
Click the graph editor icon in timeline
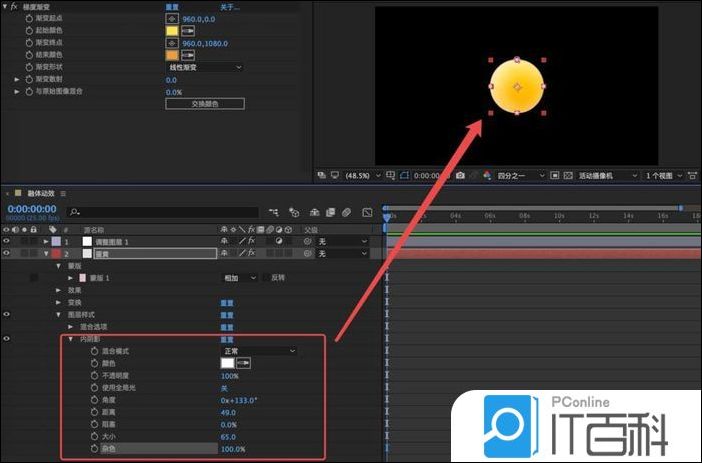point(365,212)
